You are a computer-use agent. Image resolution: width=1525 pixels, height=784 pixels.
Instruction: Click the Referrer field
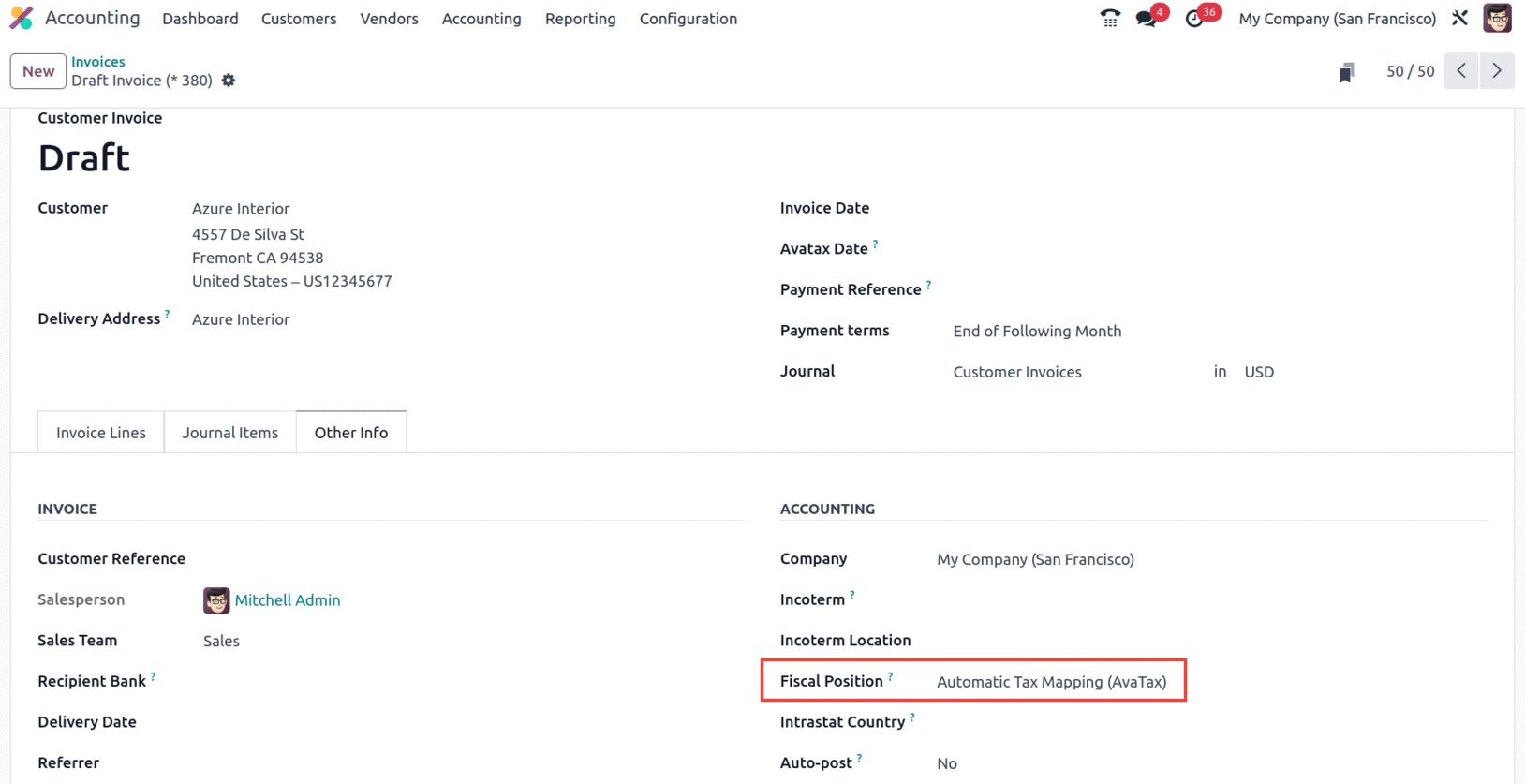pyautogui.click(x=474, y=763)
